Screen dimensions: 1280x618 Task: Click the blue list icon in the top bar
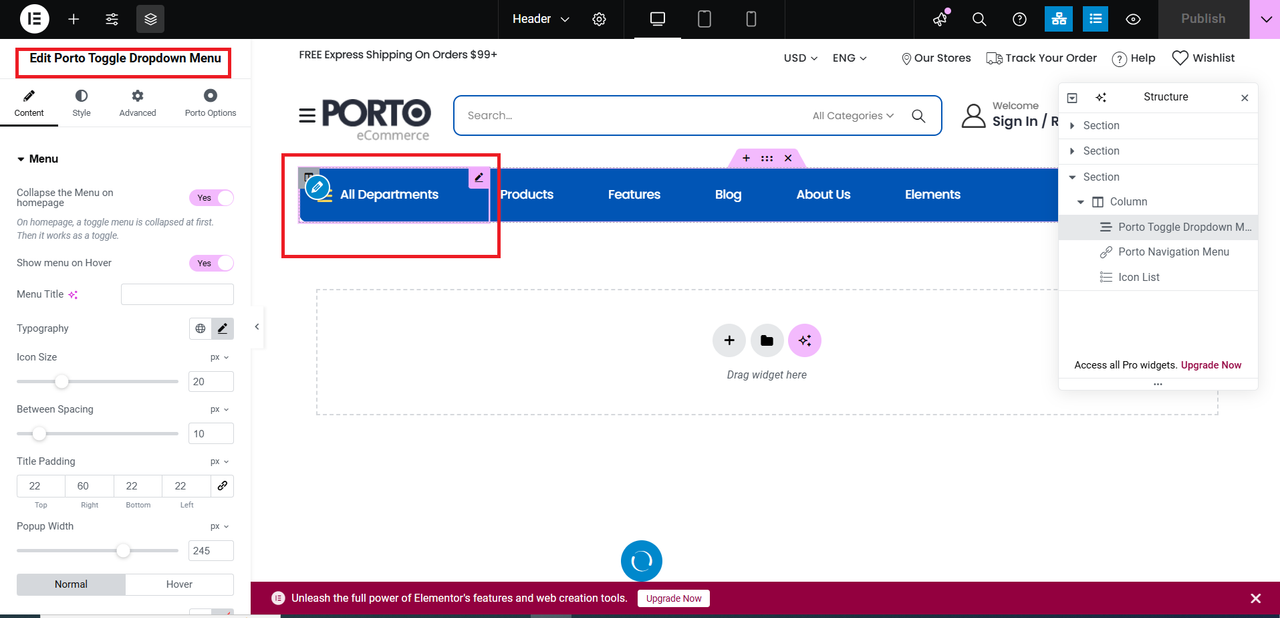tap(1096, 19)
